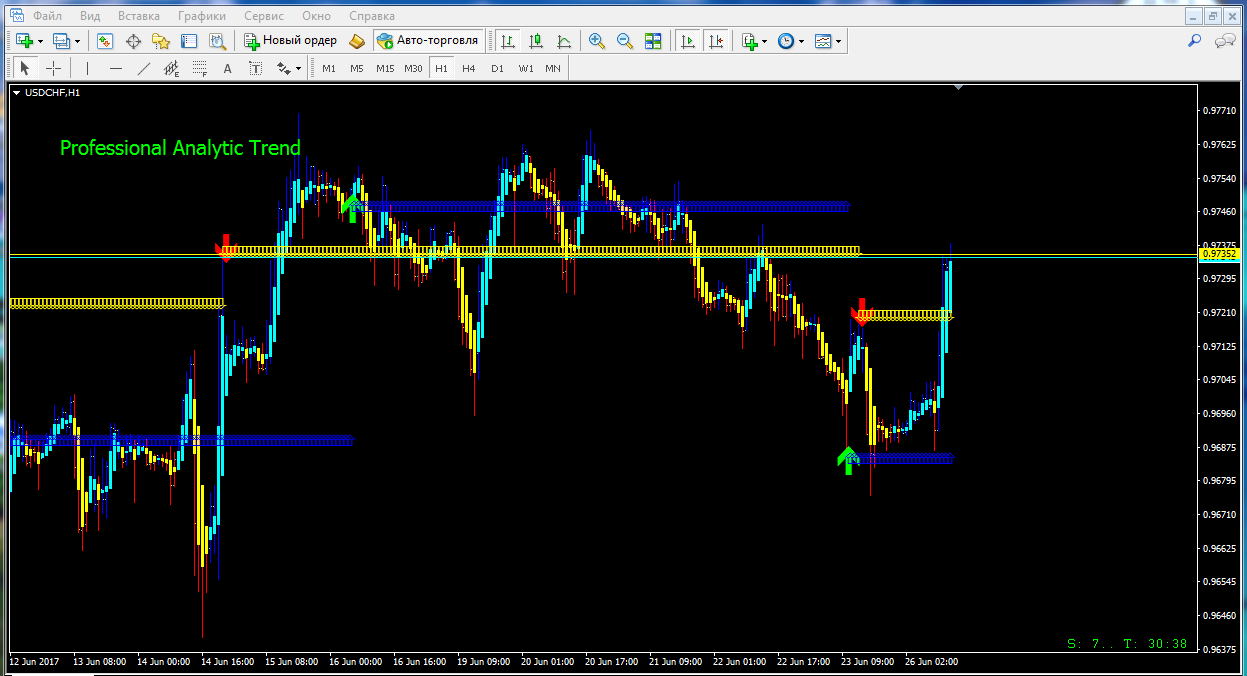
Task: Toggle the Авто-торговля auto-trading button
Action: 429,41
